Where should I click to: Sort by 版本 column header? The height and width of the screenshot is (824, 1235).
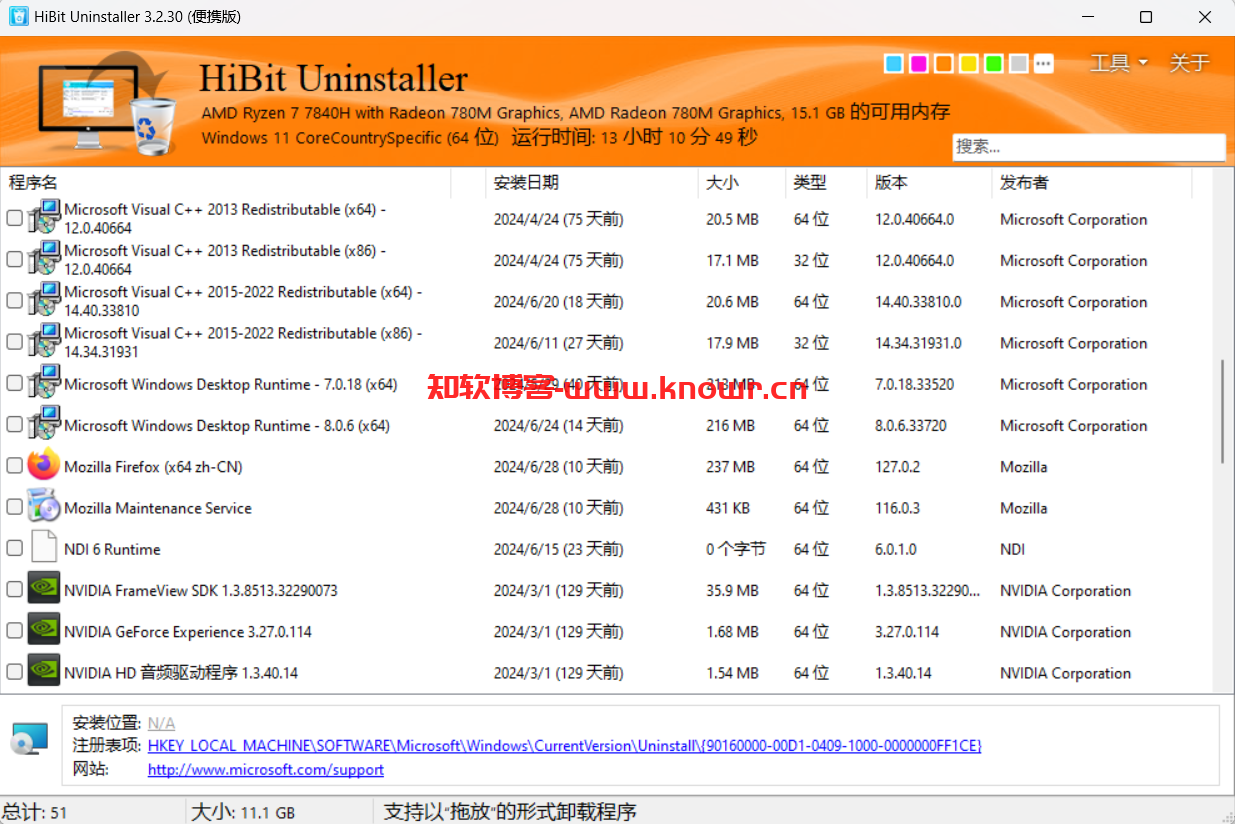tap(929, 182)
